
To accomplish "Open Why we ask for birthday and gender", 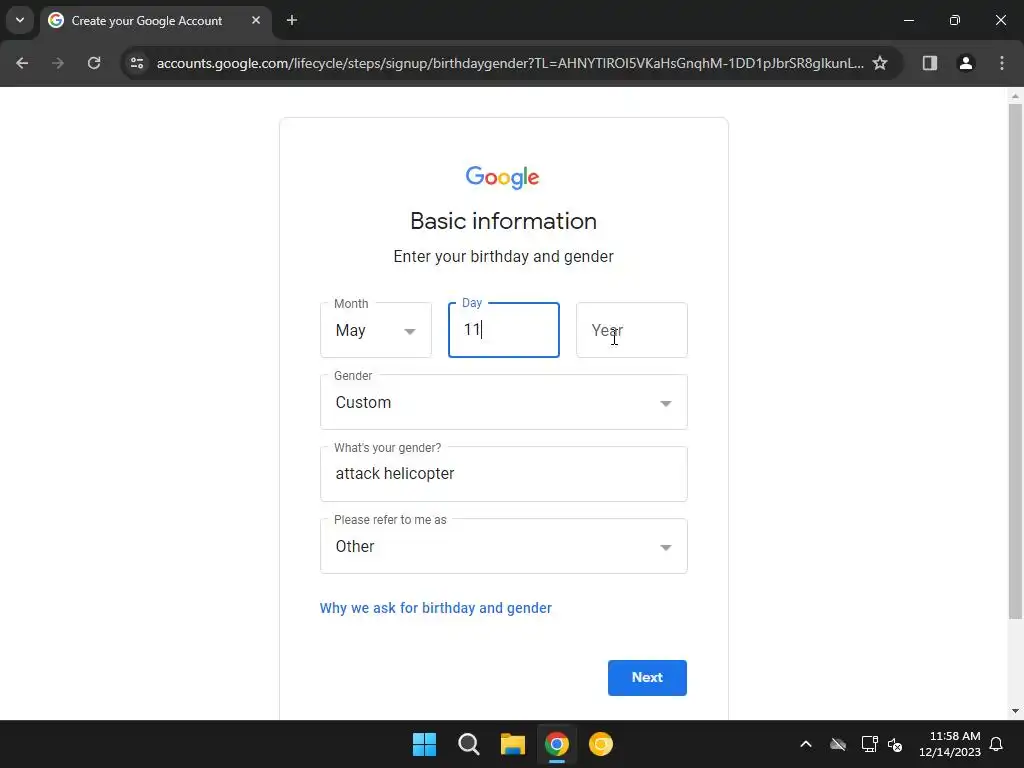I will [436, 608].
